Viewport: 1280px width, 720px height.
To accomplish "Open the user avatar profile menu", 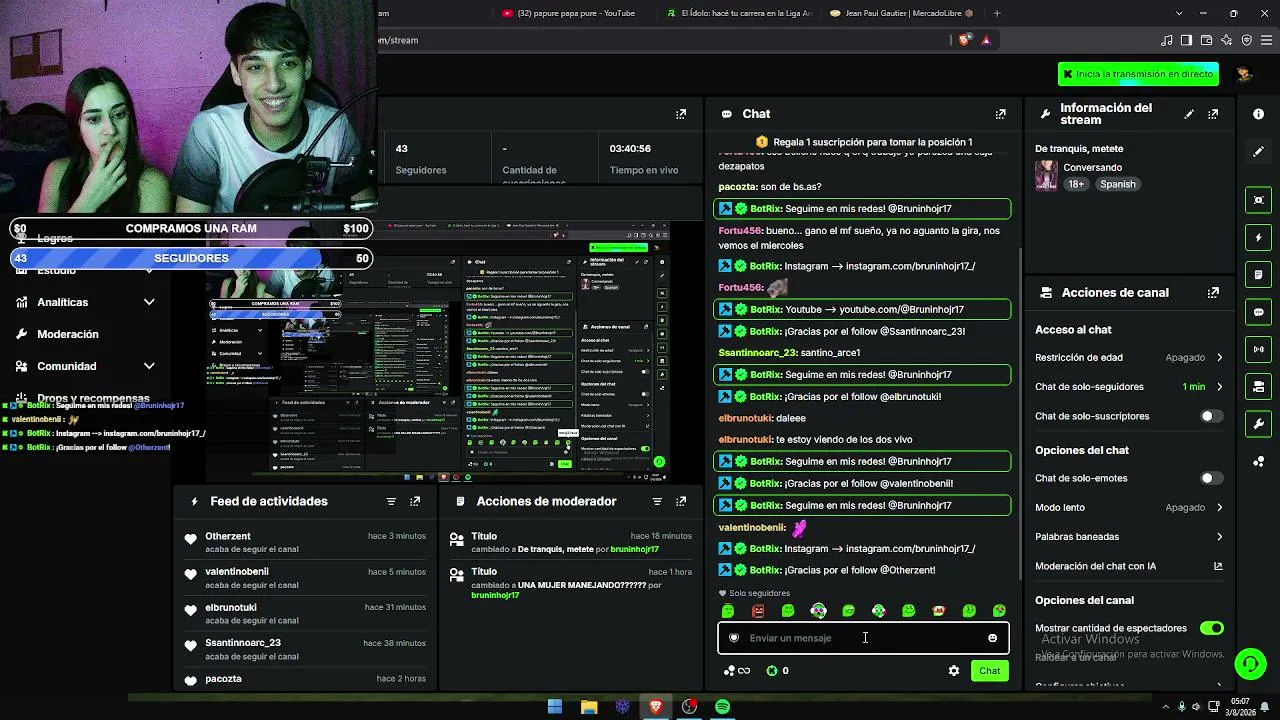I will point(1244,74).
